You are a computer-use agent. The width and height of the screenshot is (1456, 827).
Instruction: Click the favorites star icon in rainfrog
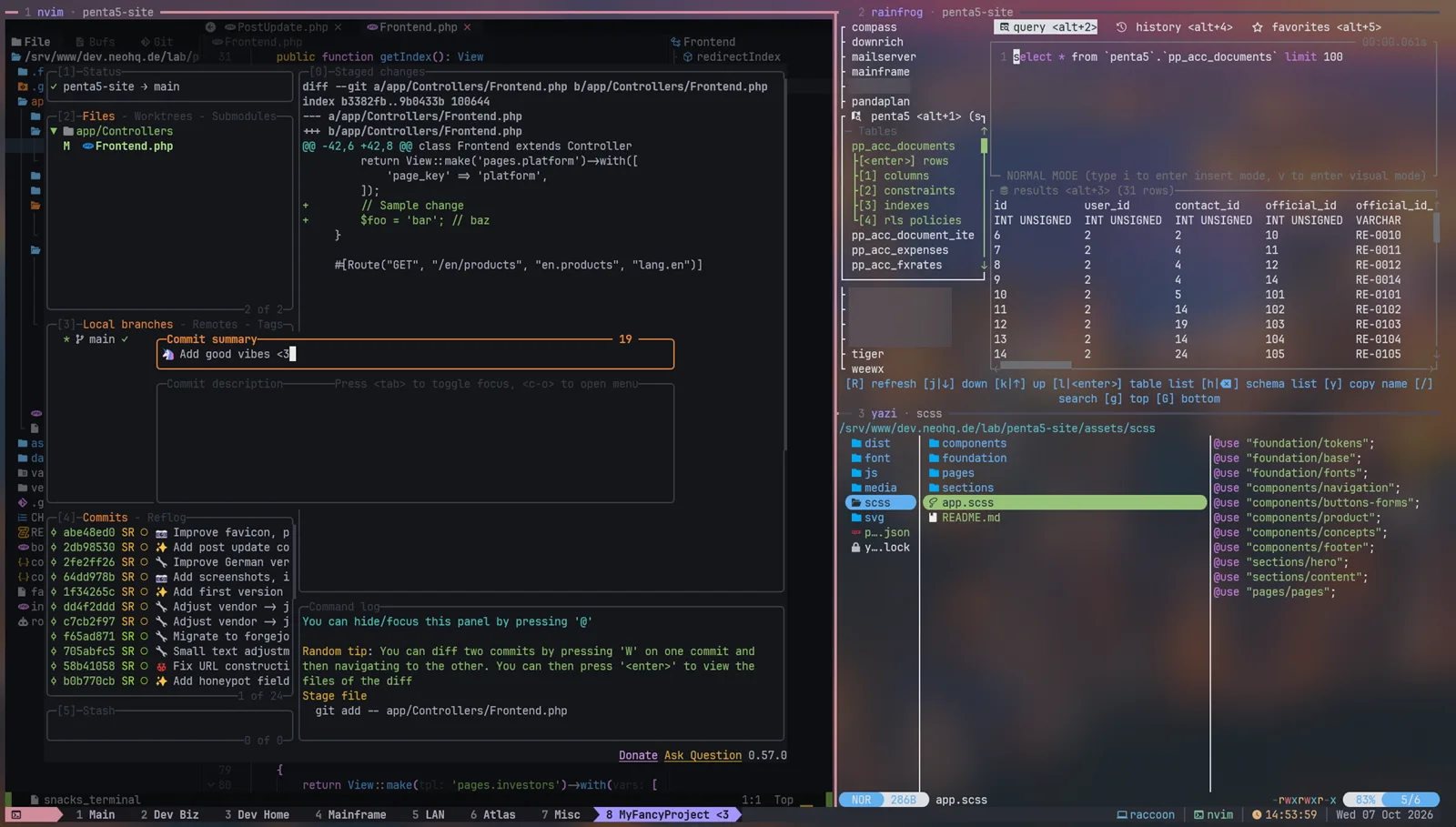(1258, 27)
